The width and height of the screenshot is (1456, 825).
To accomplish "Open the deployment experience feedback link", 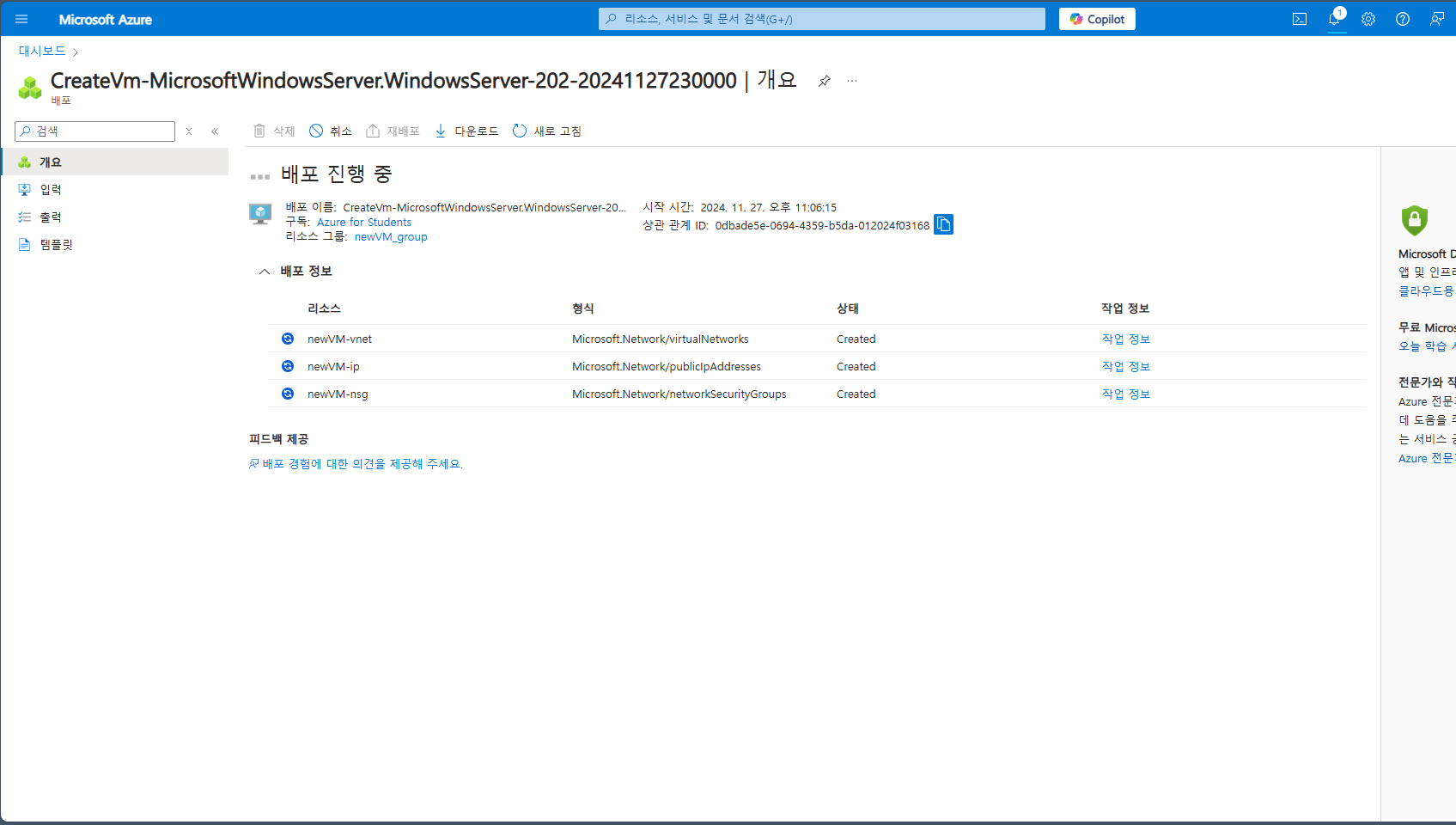I will tap(356, 463).
